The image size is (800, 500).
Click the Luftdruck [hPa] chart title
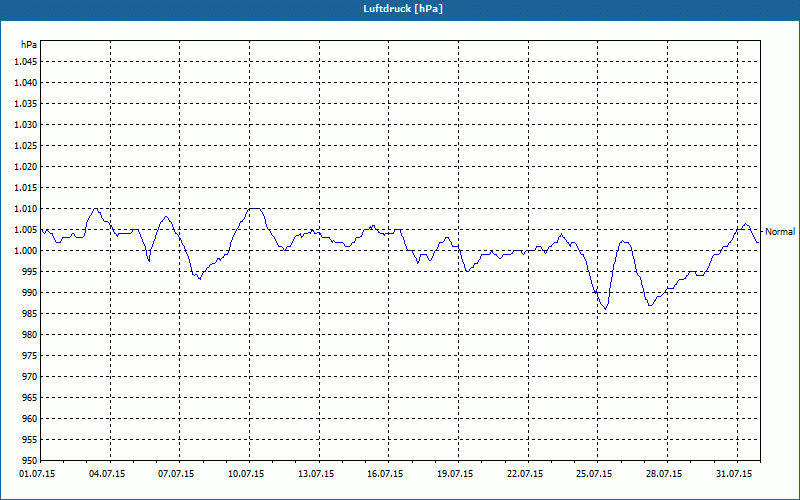(403, 9)
